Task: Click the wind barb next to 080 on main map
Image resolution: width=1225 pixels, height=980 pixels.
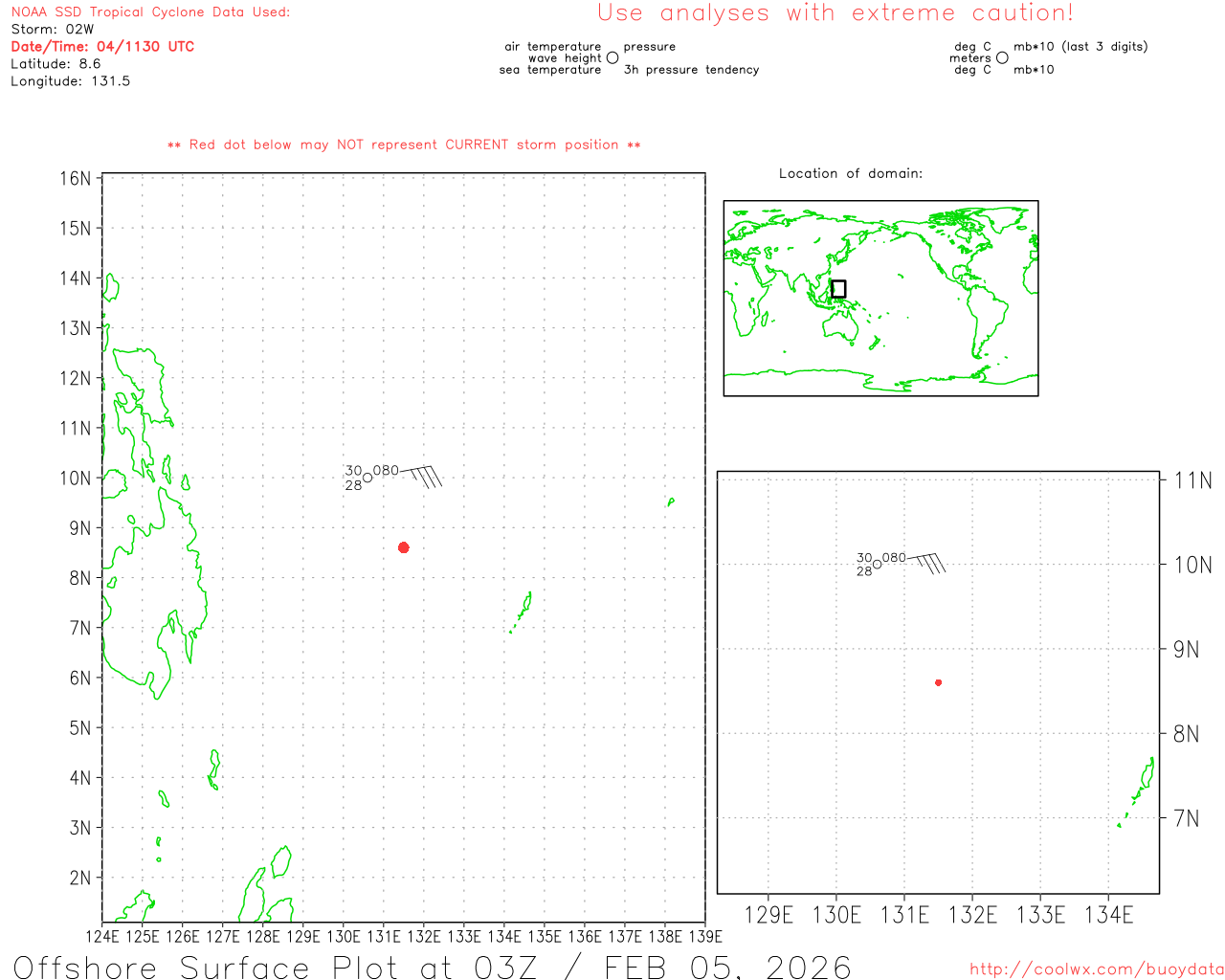Action: [421, 476]
